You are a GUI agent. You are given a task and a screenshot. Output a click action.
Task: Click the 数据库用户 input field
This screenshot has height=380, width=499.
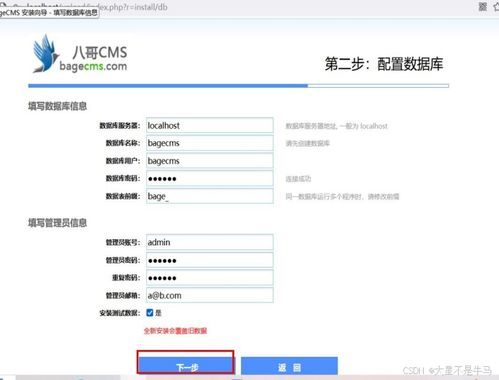point(210,161)
